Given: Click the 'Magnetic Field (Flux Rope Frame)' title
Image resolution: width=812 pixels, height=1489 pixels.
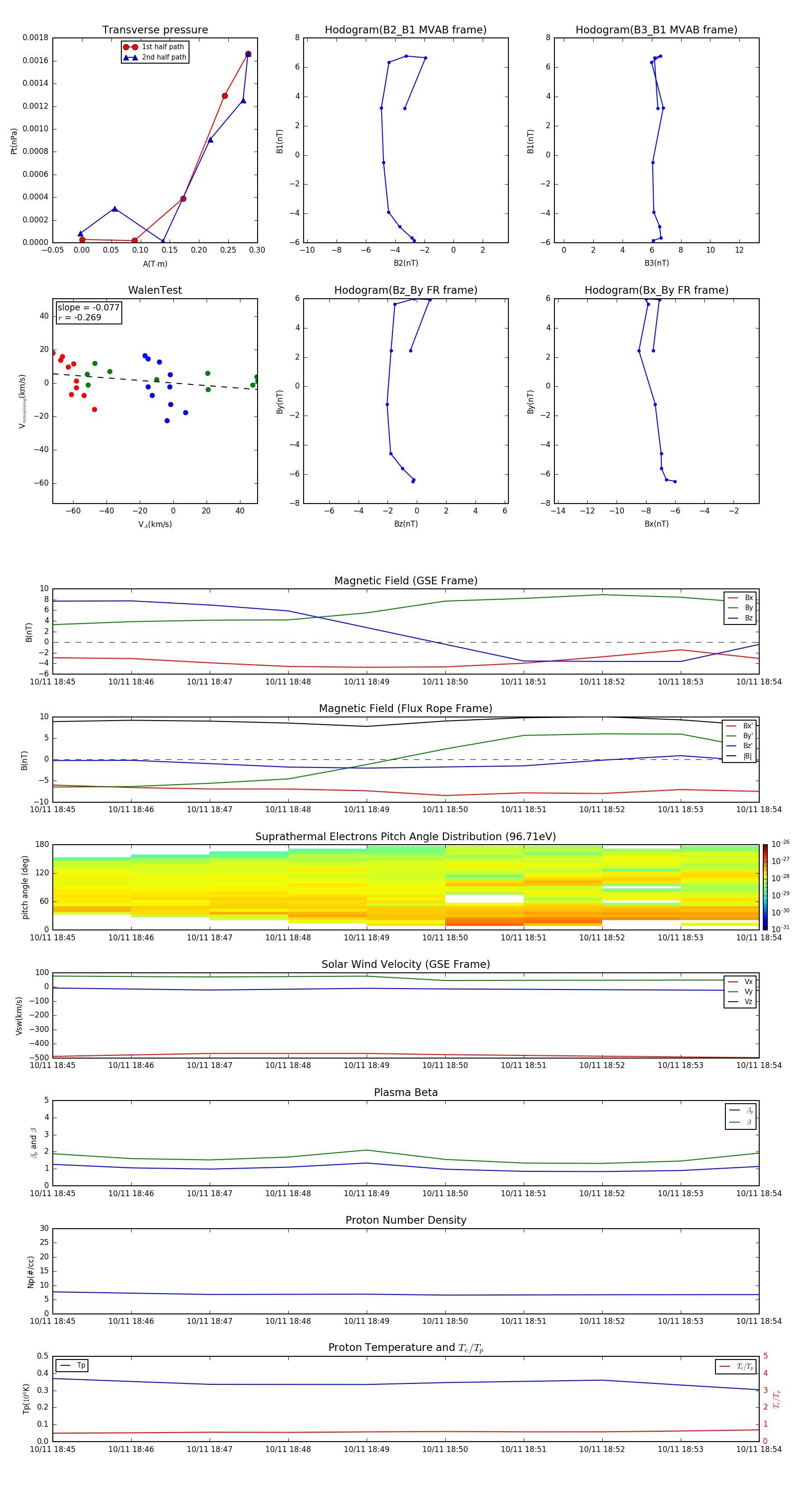Looking at the screenshot, I should pos(406,709).
